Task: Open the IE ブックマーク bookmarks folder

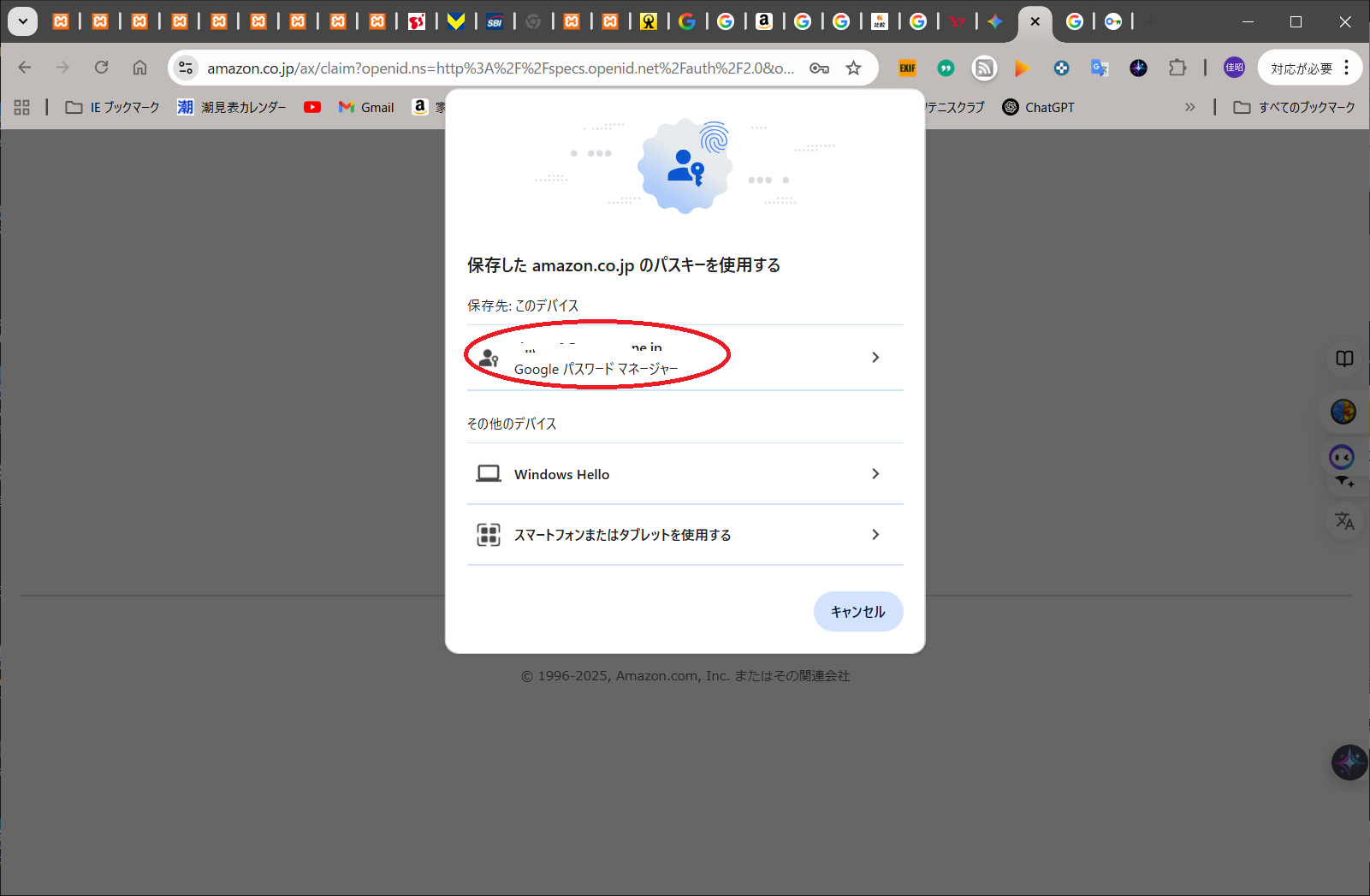Action: [113, 107]
